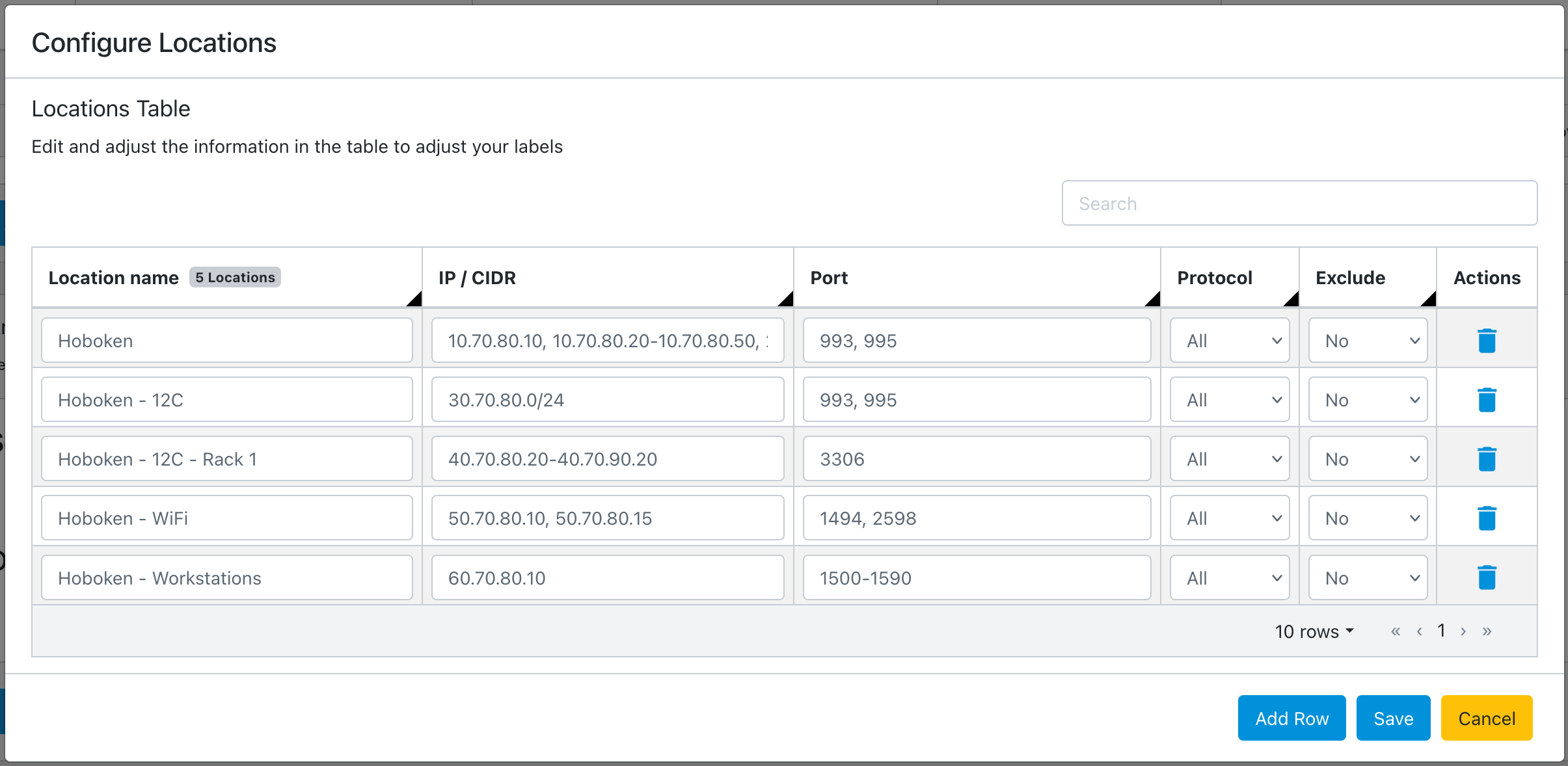Delete the Hoboken - 12C - Rack 1 row

pos(1487,459)
